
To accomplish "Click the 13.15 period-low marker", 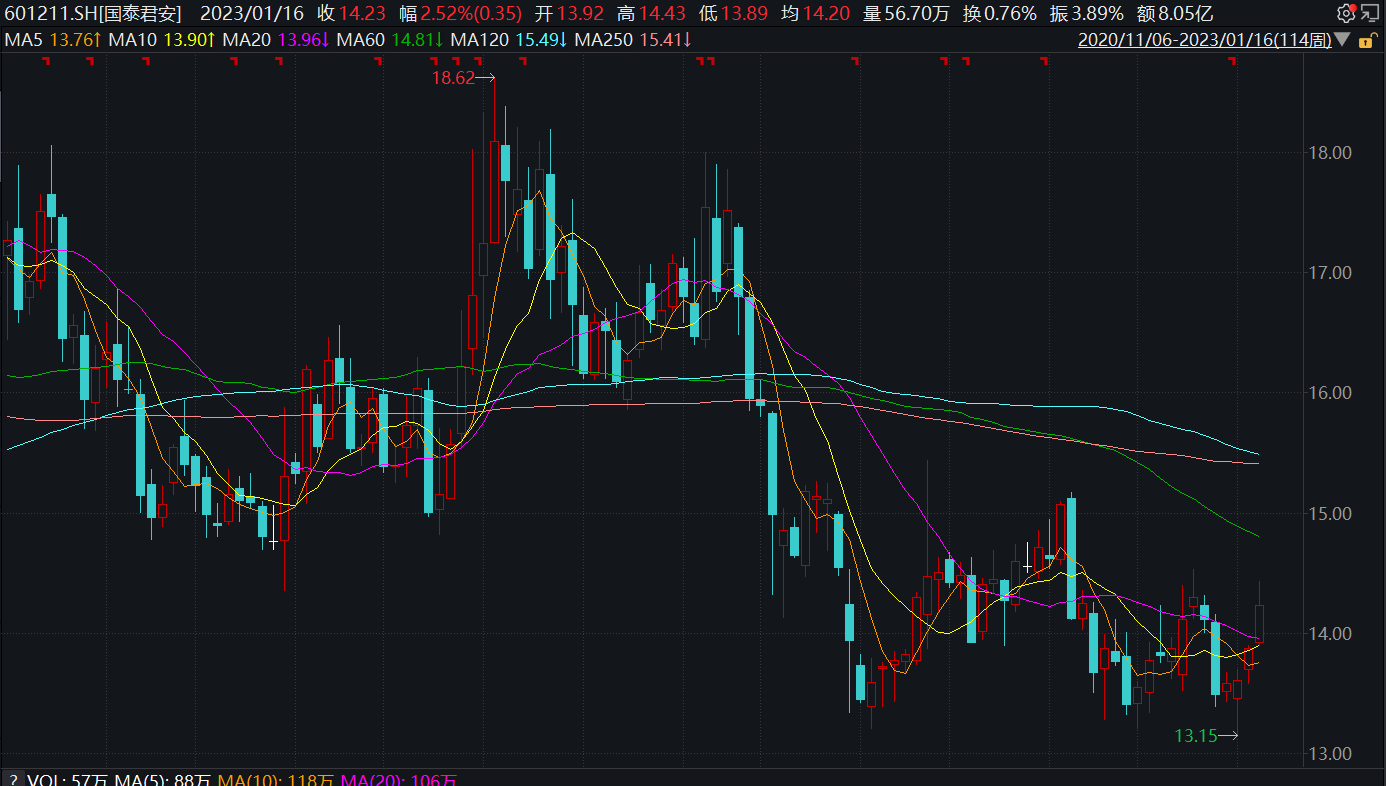I will 1206,736.
